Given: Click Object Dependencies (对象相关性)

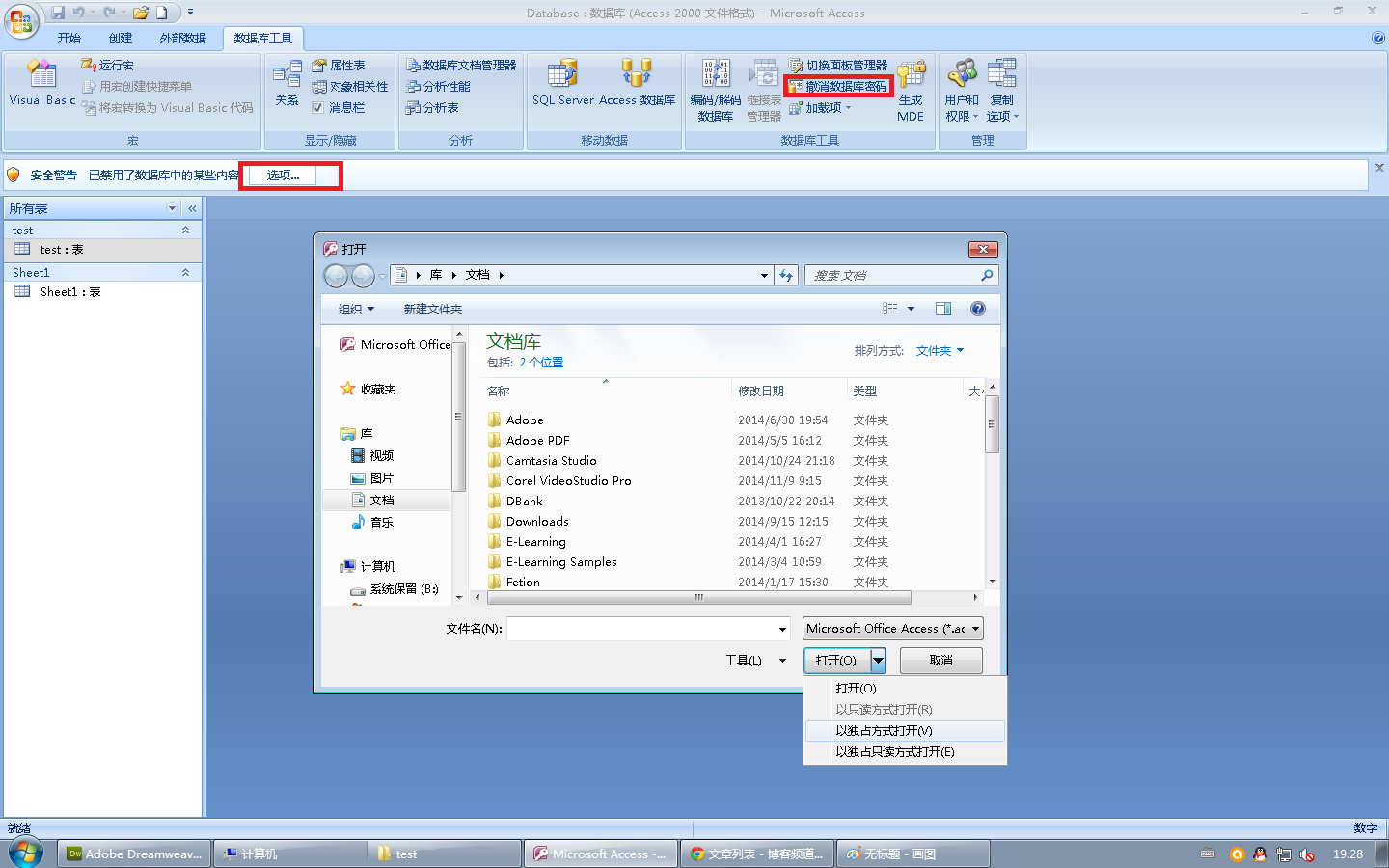Looking at the screenshot, I should point(349,86).
